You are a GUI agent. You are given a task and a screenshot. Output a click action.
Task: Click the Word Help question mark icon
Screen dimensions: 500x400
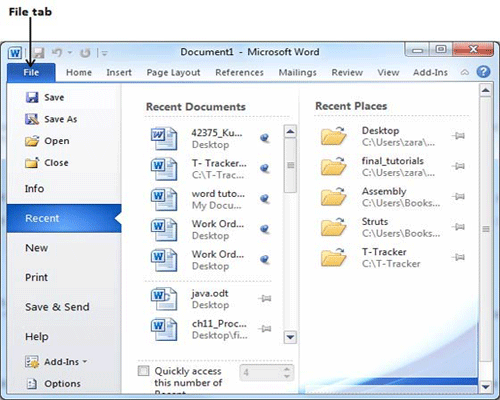(x=483, y=72)
